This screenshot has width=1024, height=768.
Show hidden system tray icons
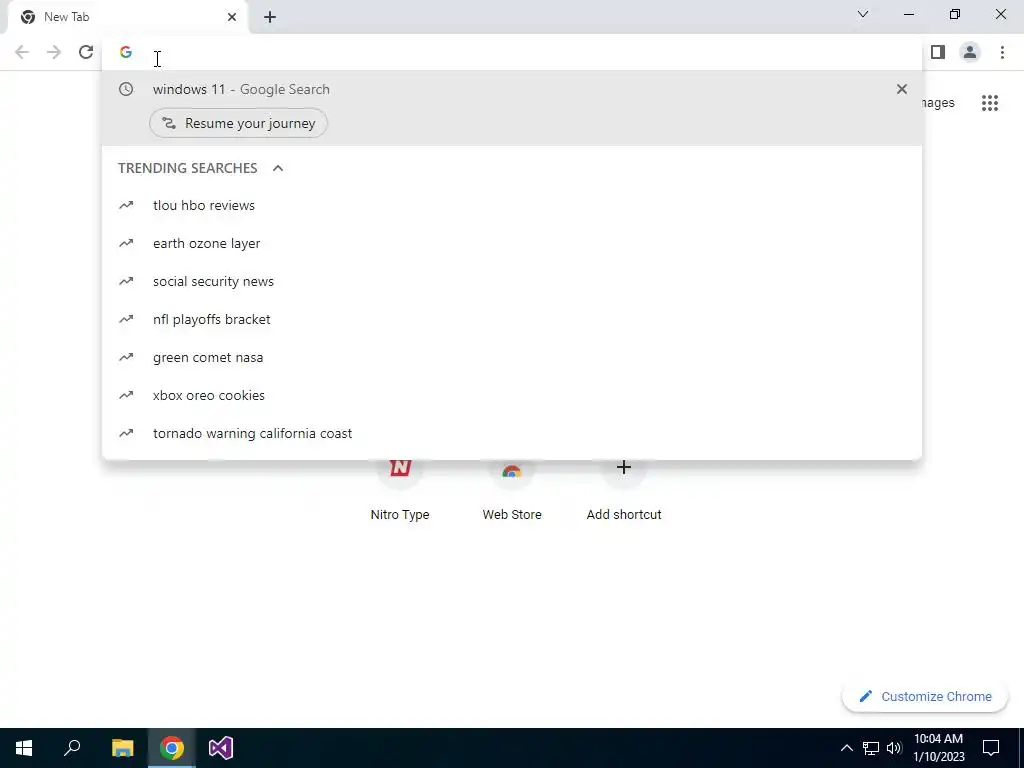click(x=846, y=748)
